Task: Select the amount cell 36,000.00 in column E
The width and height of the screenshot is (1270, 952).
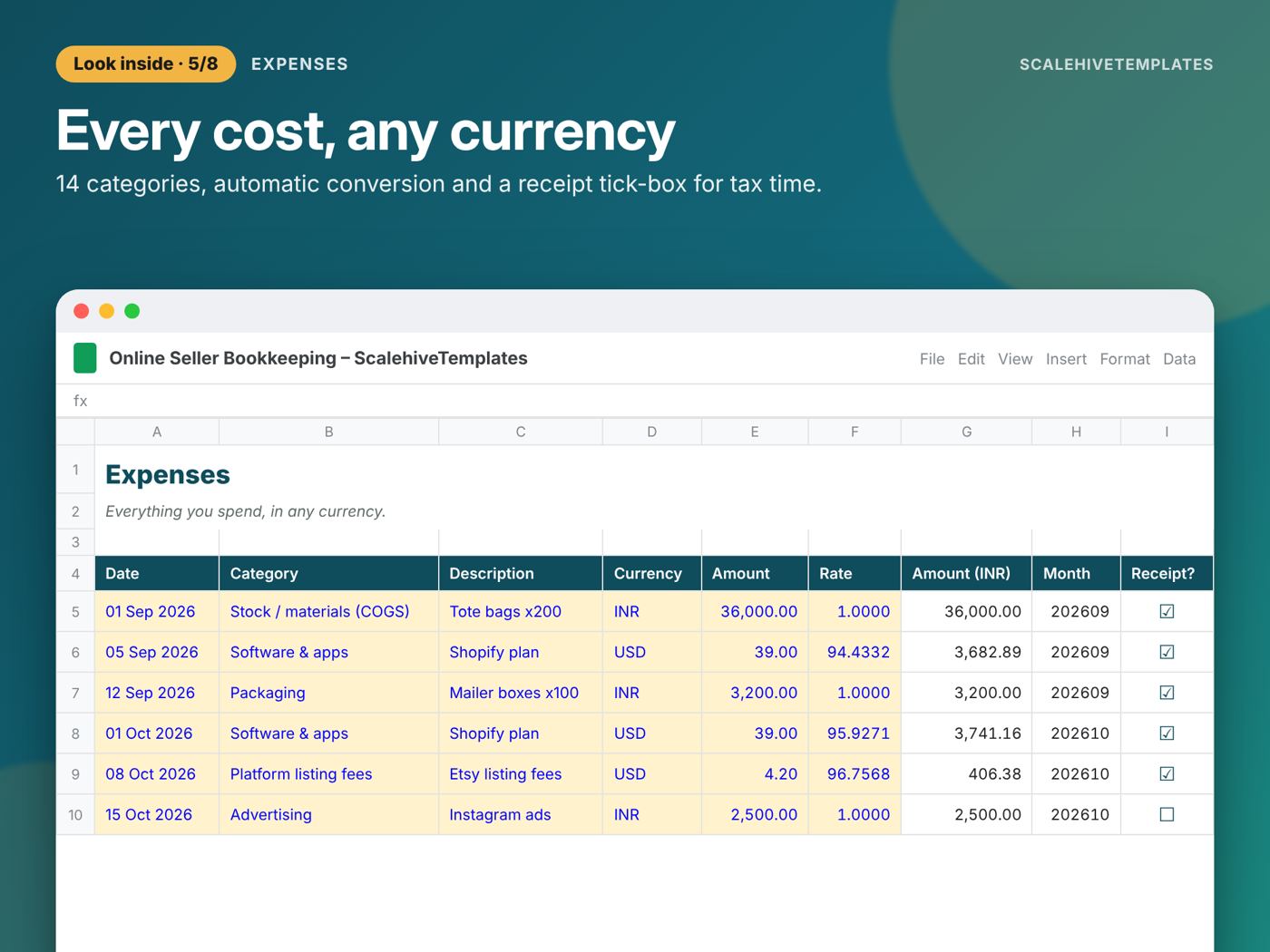Action: pos(755,611)
